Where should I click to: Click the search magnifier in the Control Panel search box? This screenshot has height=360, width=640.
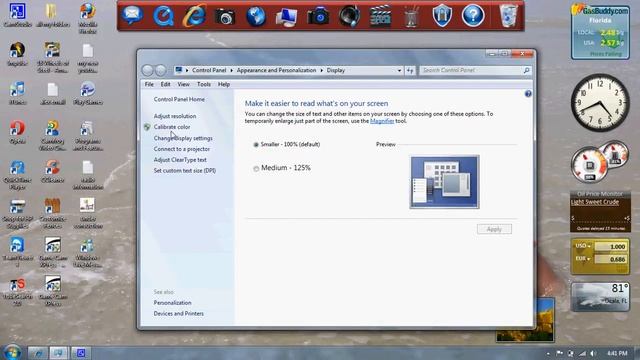pyautogui.click(x=527, y=70)
